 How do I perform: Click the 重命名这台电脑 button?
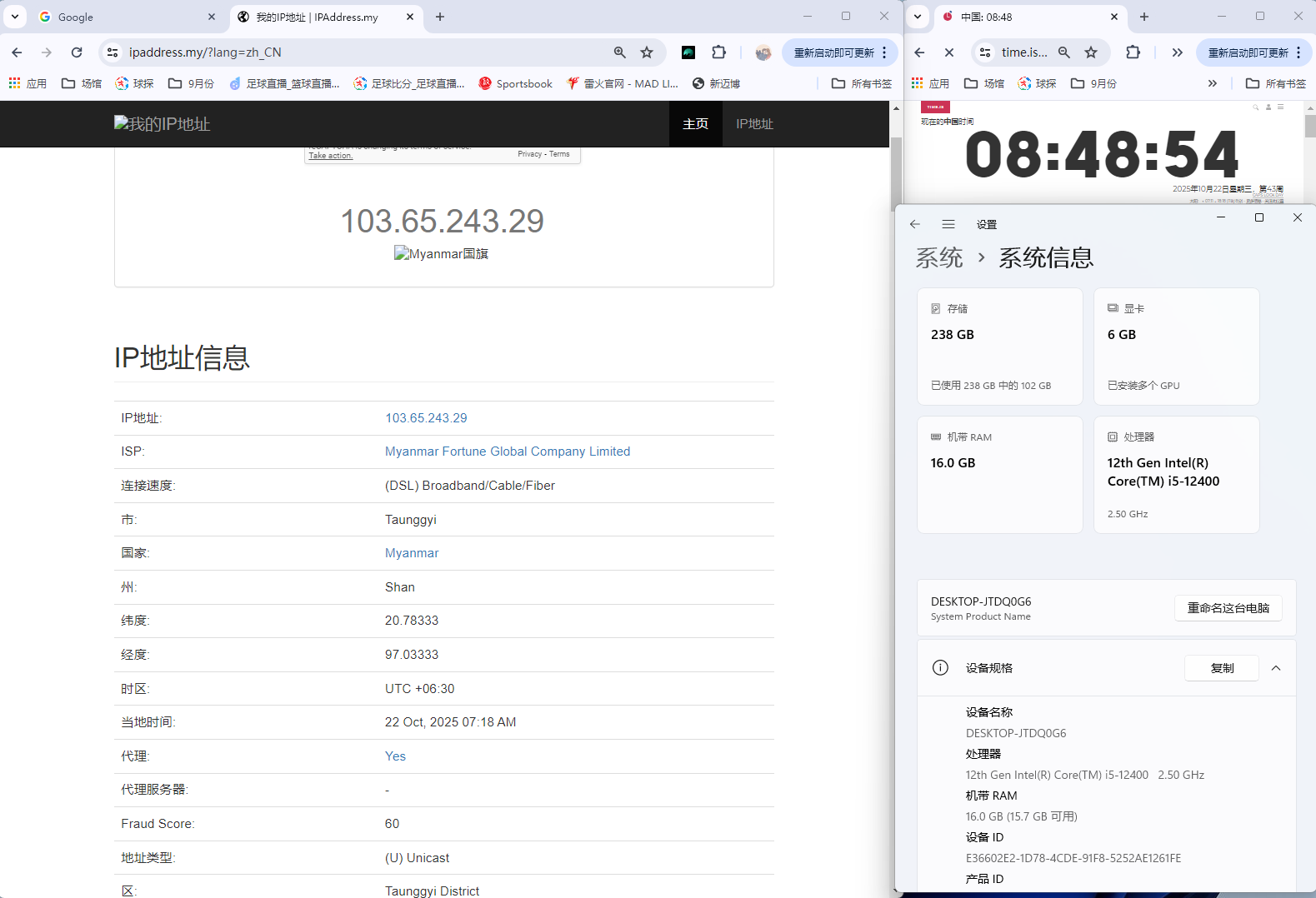[x=1228, y=608]
